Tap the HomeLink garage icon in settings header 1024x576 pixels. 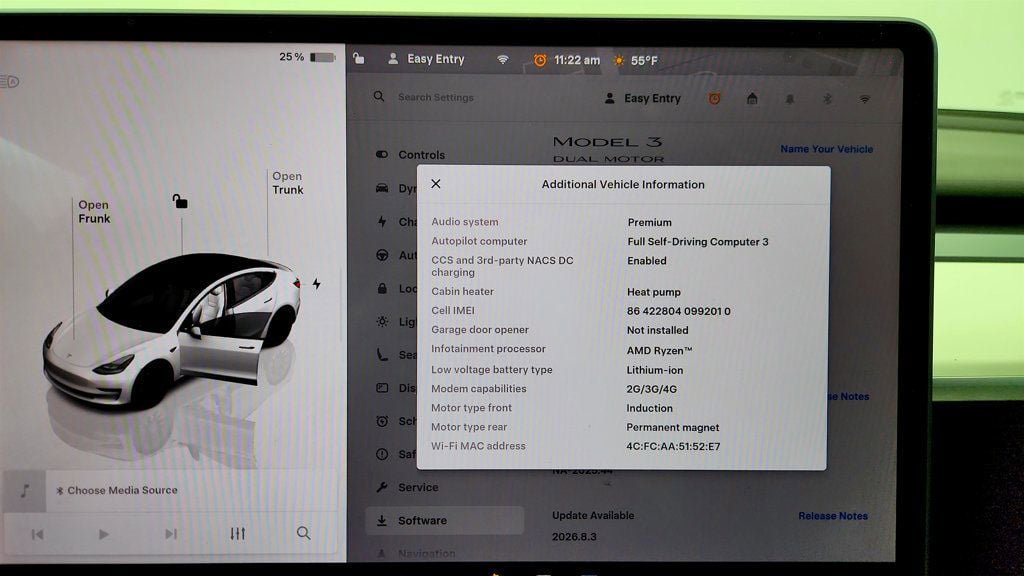tap(752, 99)
